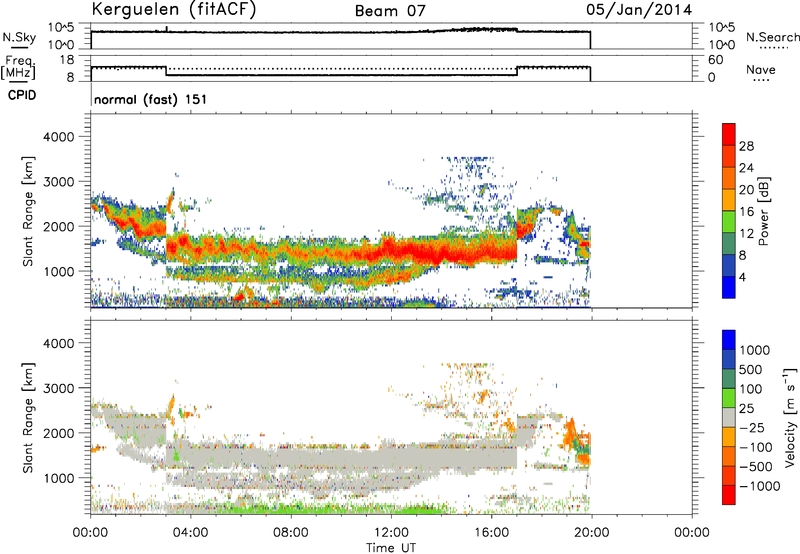Click the 'N.Search' legend label

click(x=773, y=37)
